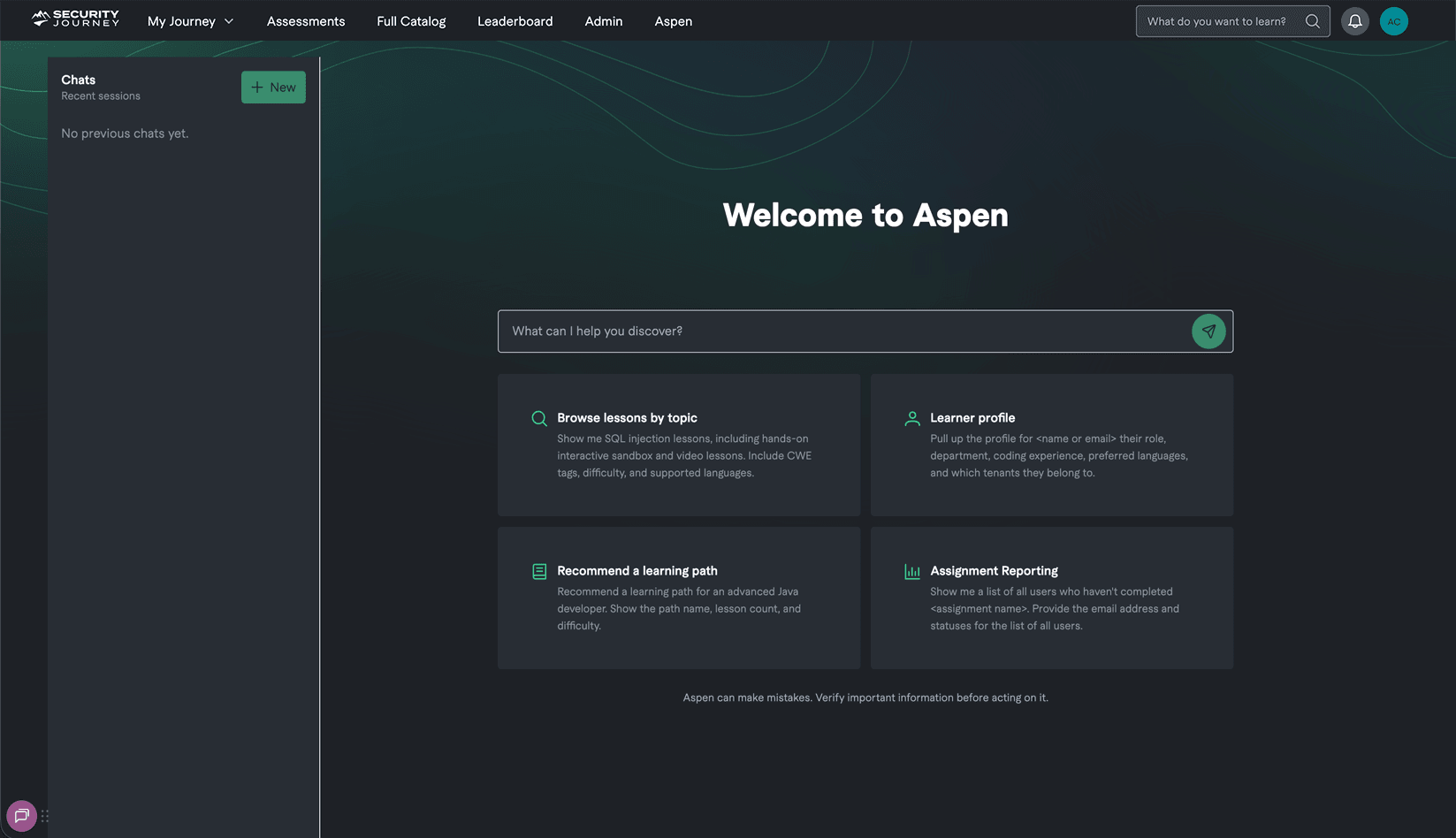Choose the Assignment Reporting prompt card
The image size is (1456, 838).
point(1052,598)
